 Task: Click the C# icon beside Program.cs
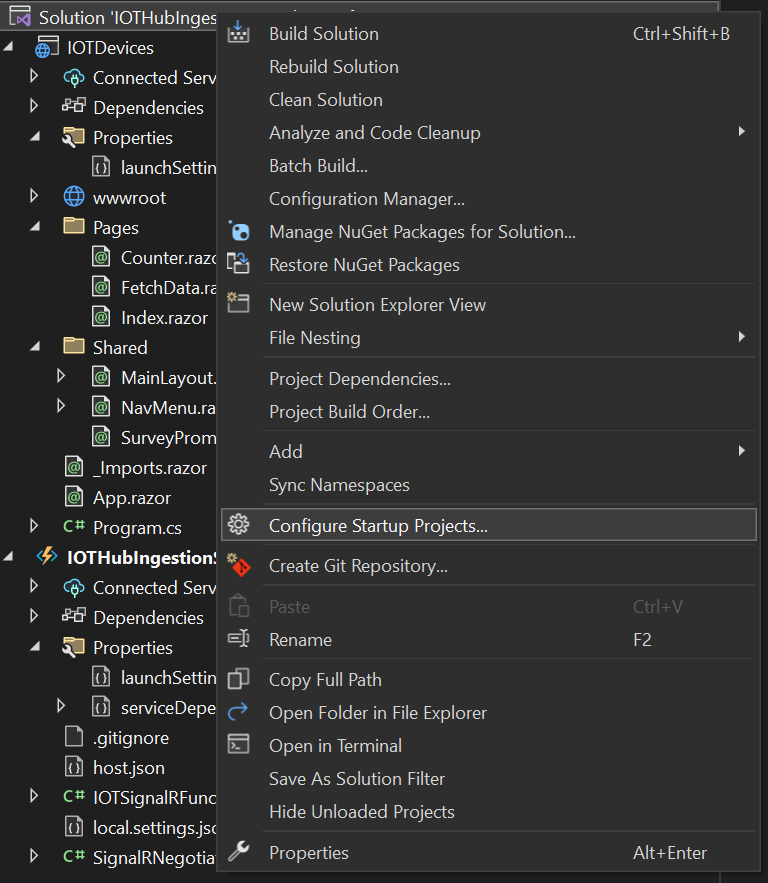[x=74, y=527]
